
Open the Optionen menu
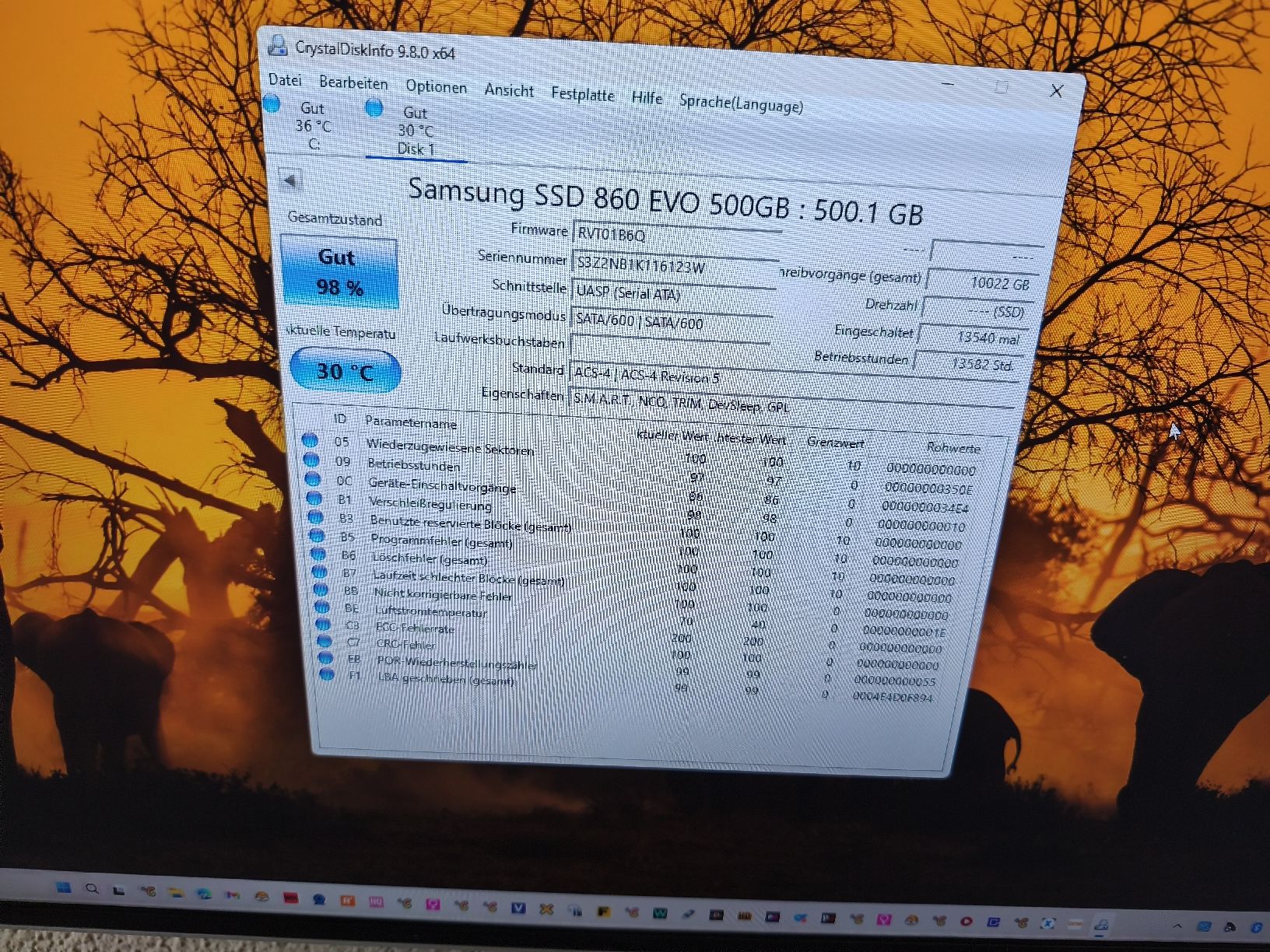(436, 86)
